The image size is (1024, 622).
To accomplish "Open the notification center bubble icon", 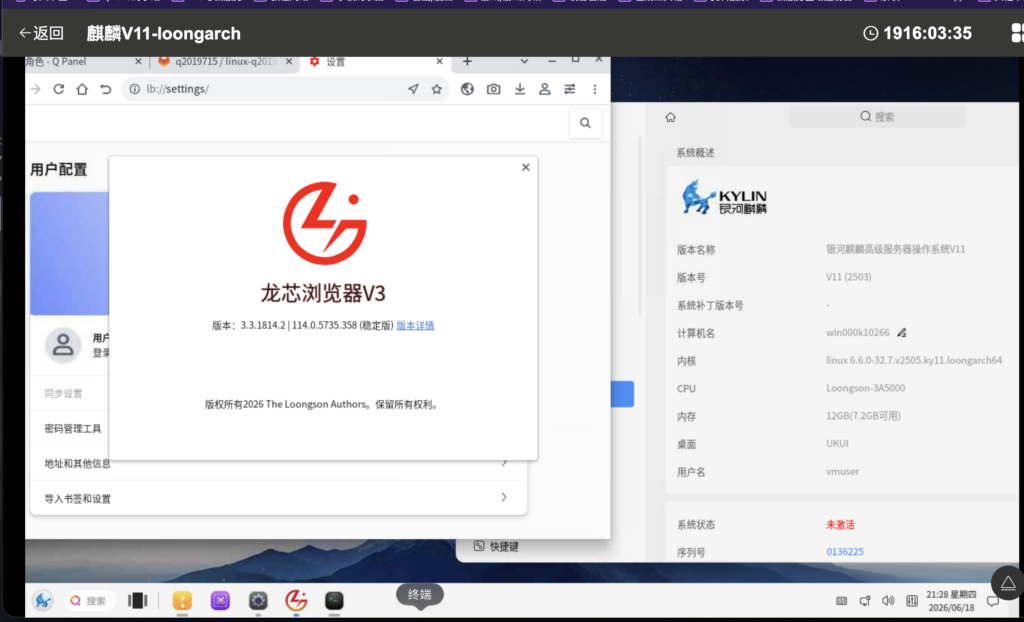I will [x=993, y=601].
